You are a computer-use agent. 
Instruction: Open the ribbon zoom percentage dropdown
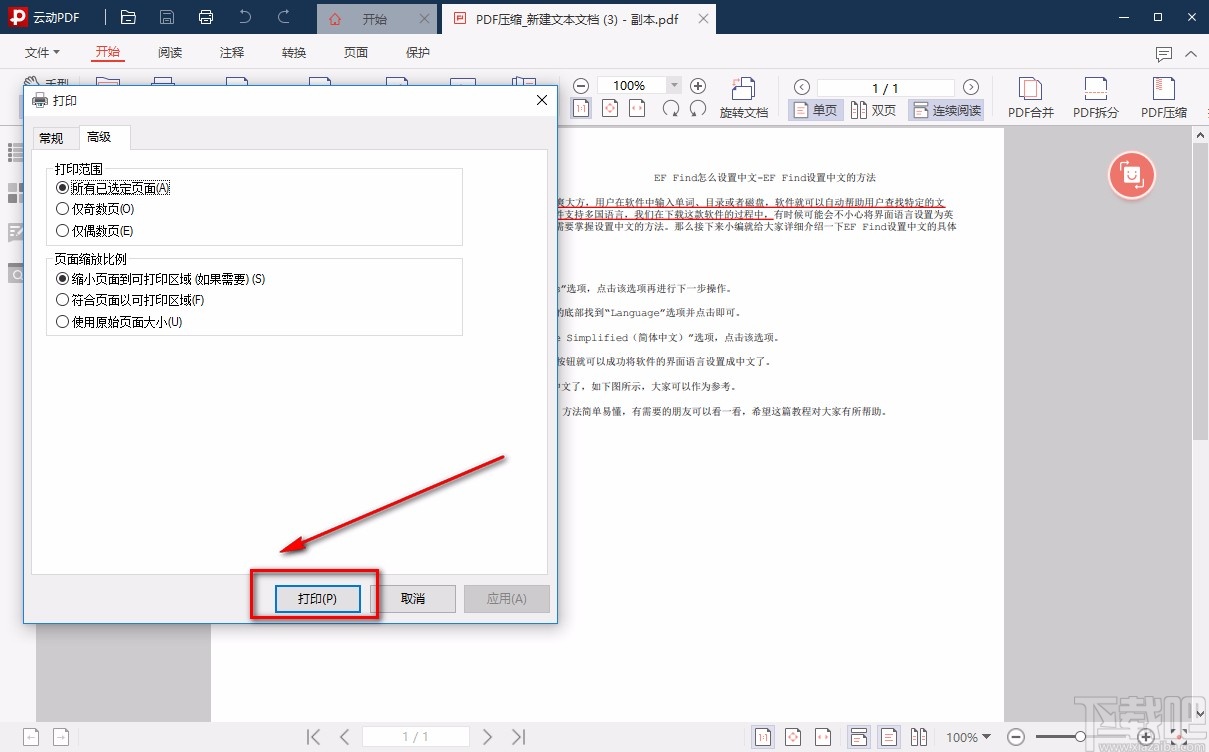pyautogui.click(x=674, y=86)
